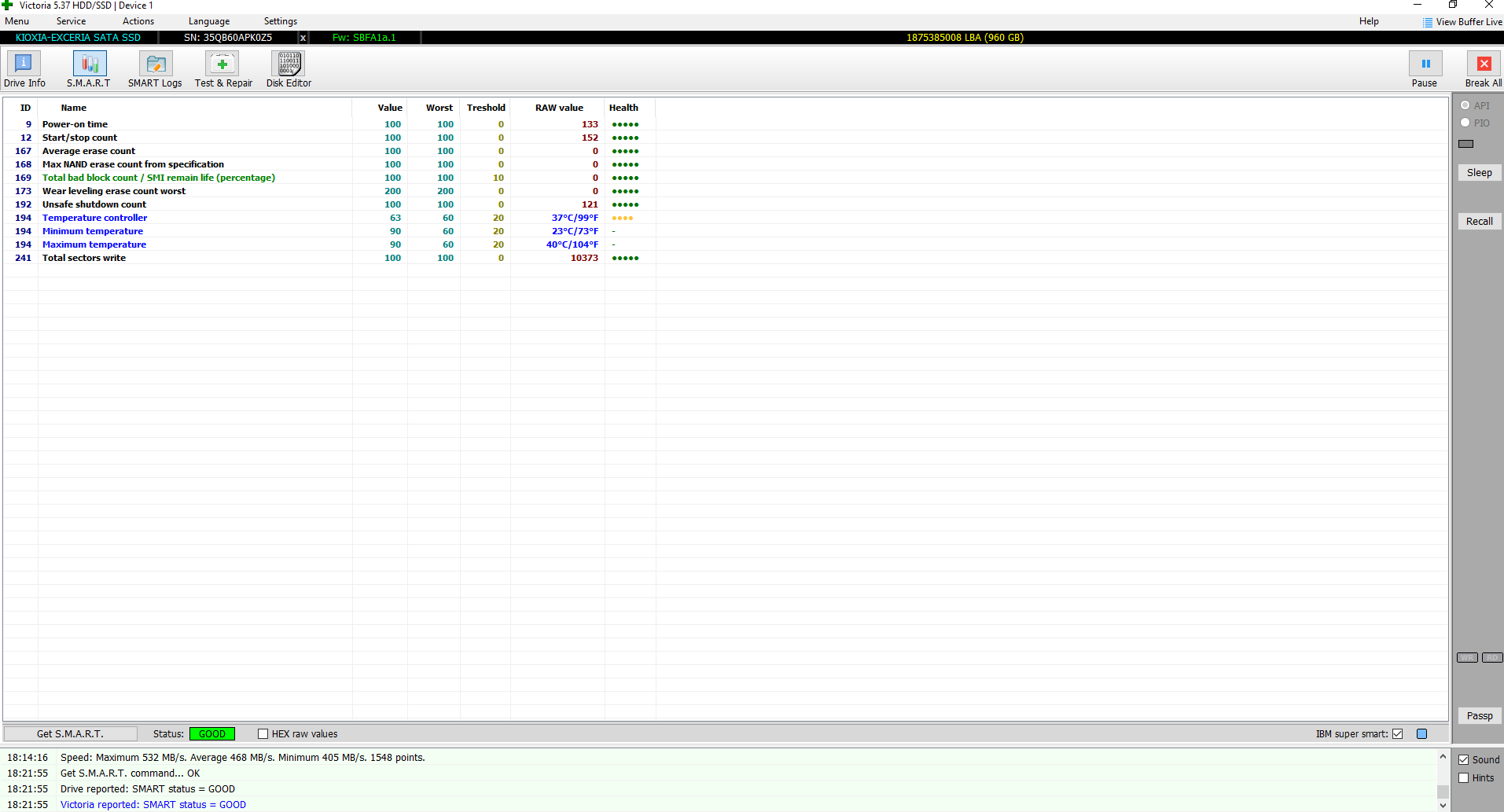Open the Menu menu
Image resolution: width=1504 pixels, height=812 pixels.
click(17, 21)
